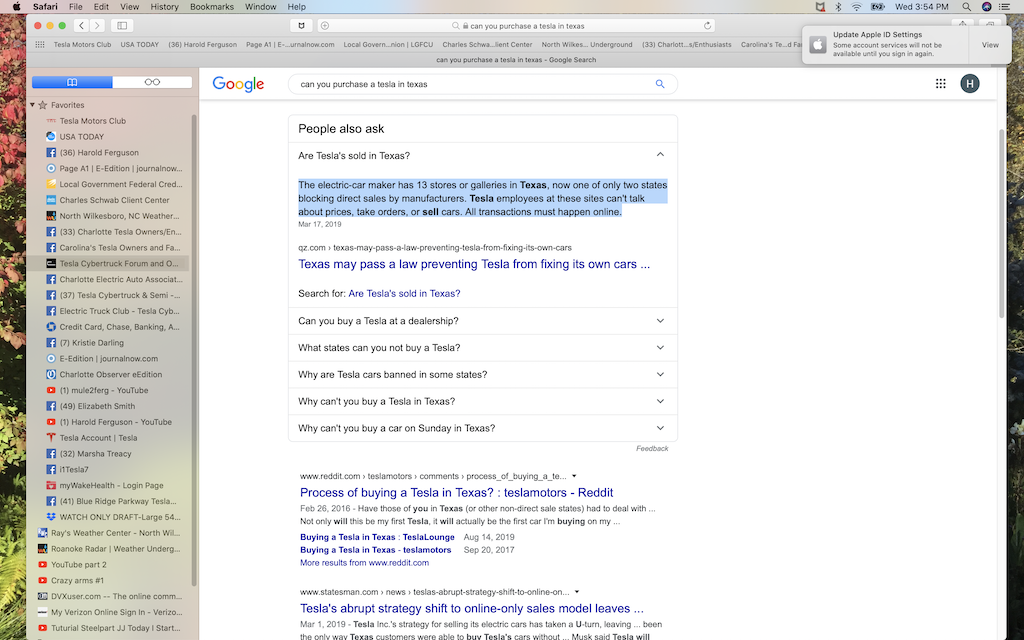Click the Safari back navigation arrow
Screen dimensions: 1024x640
81,25
